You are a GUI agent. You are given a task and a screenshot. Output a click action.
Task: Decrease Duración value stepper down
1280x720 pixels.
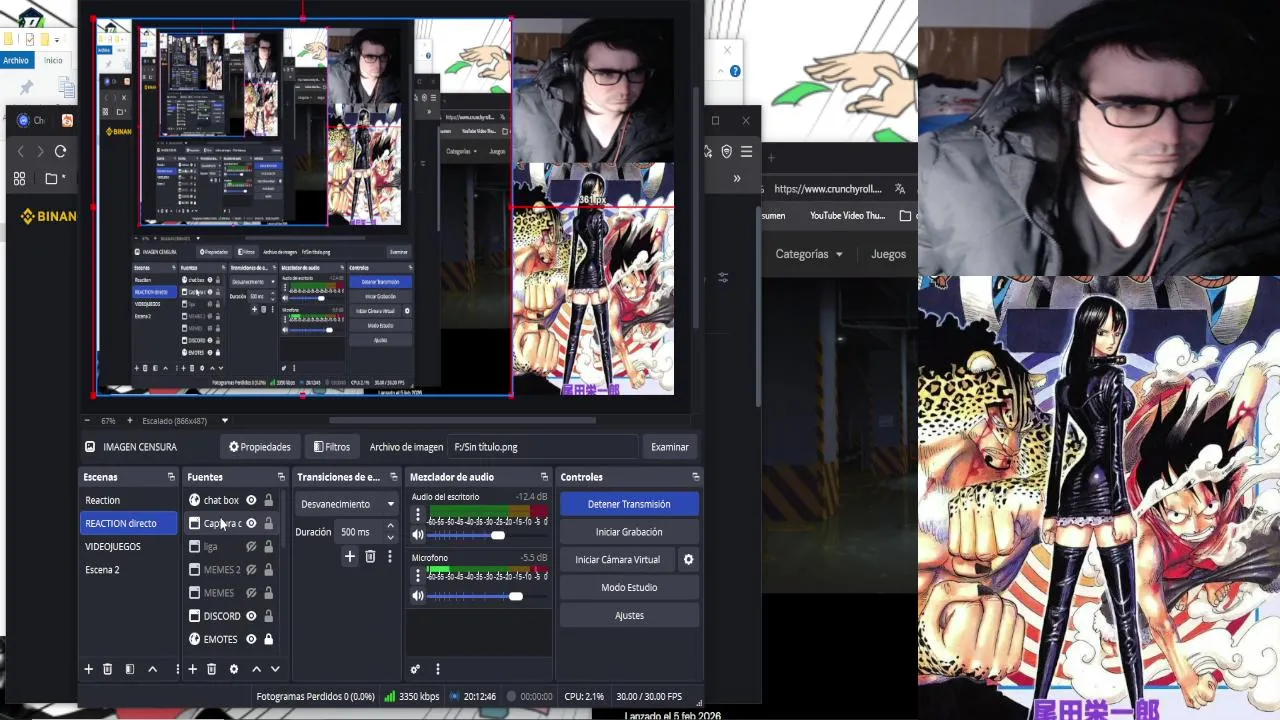390,538
